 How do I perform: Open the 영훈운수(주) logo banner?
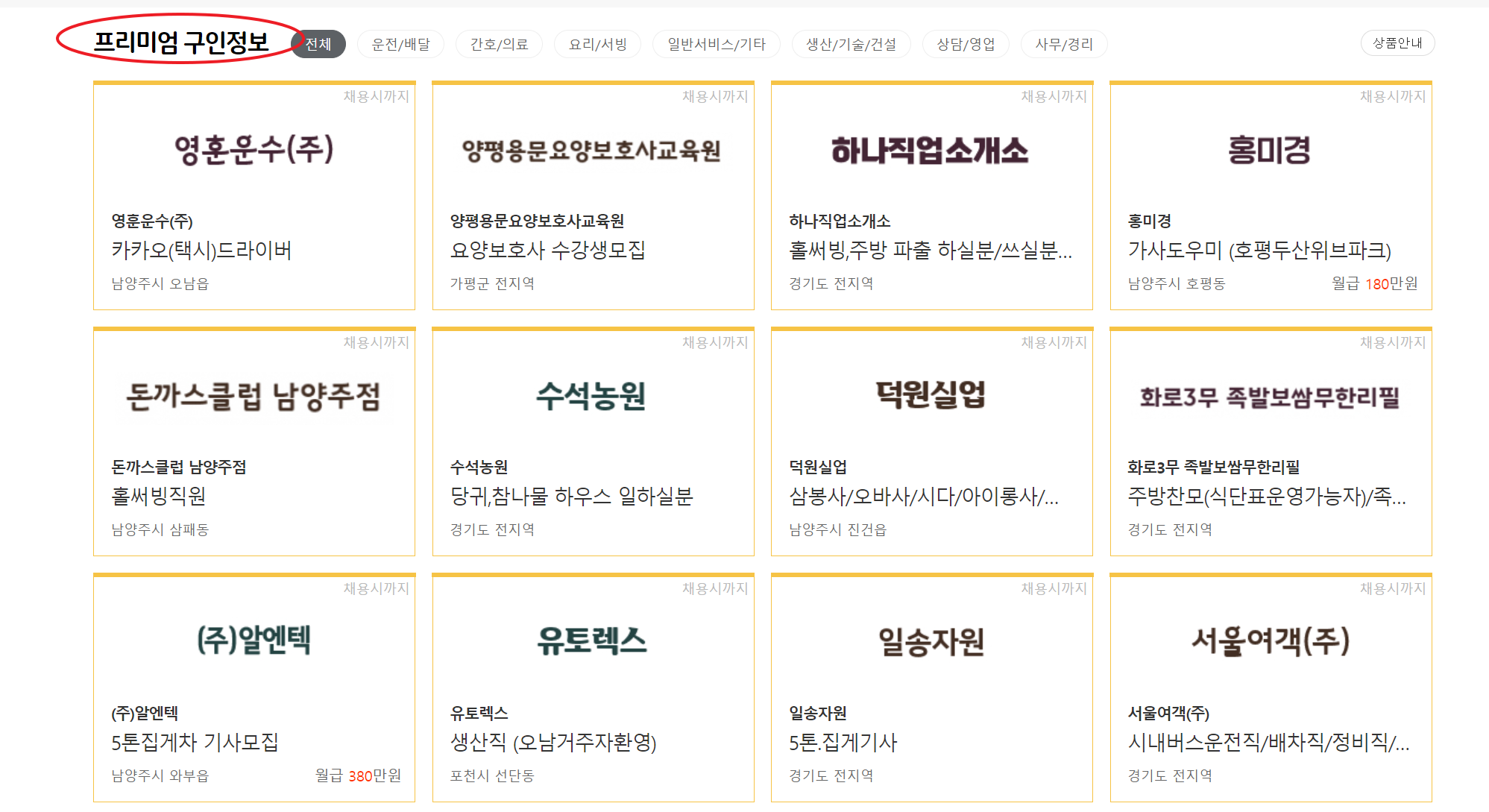point(254,150)
